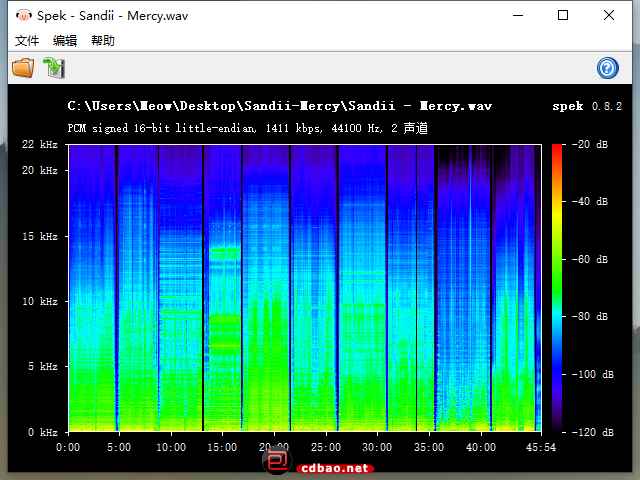Click the spek 0.8.2 version label
Viewport: 640px width, 480px height.
587,106
